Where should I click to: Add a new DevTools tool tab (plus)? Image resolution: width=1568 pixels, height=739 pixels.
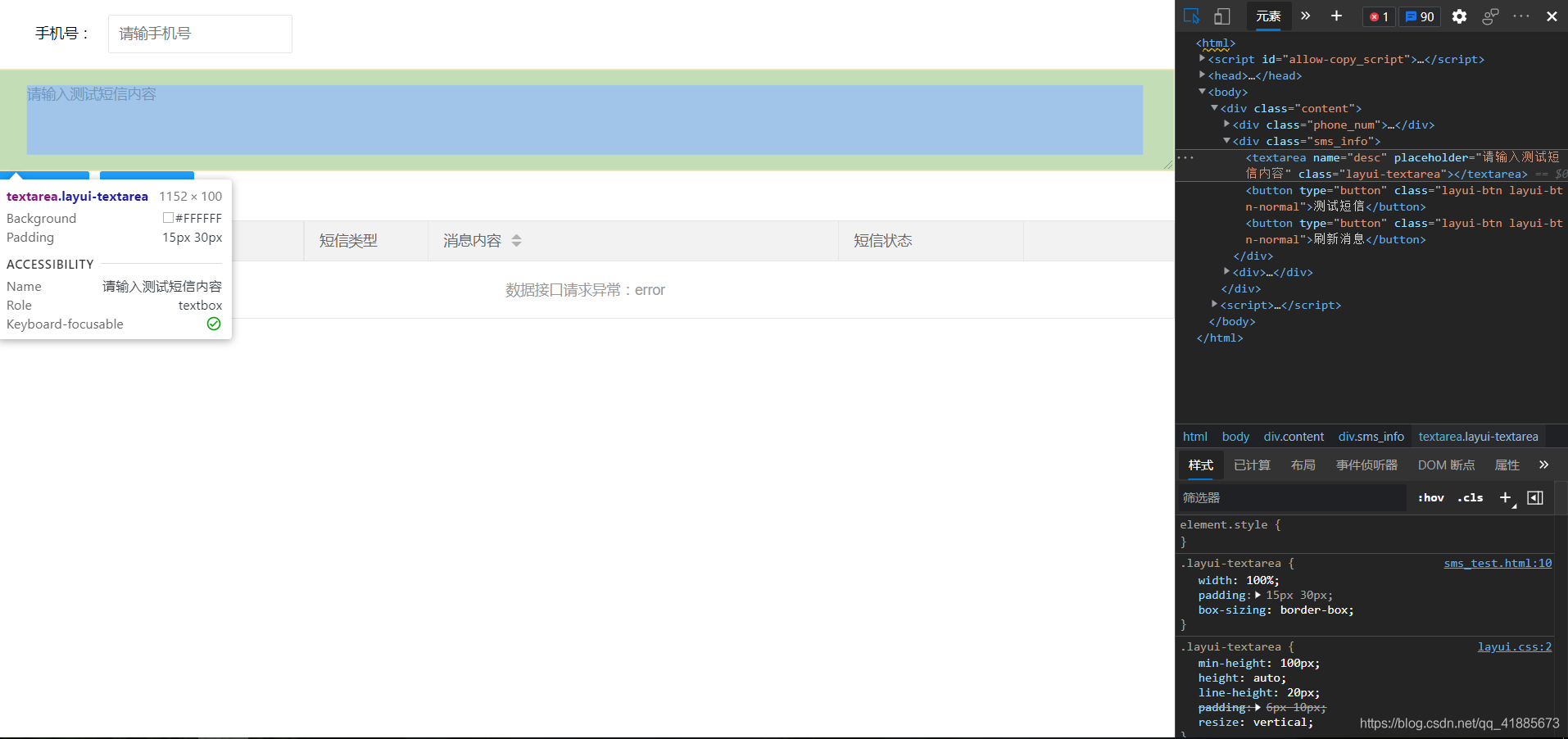click(1336, 16)
